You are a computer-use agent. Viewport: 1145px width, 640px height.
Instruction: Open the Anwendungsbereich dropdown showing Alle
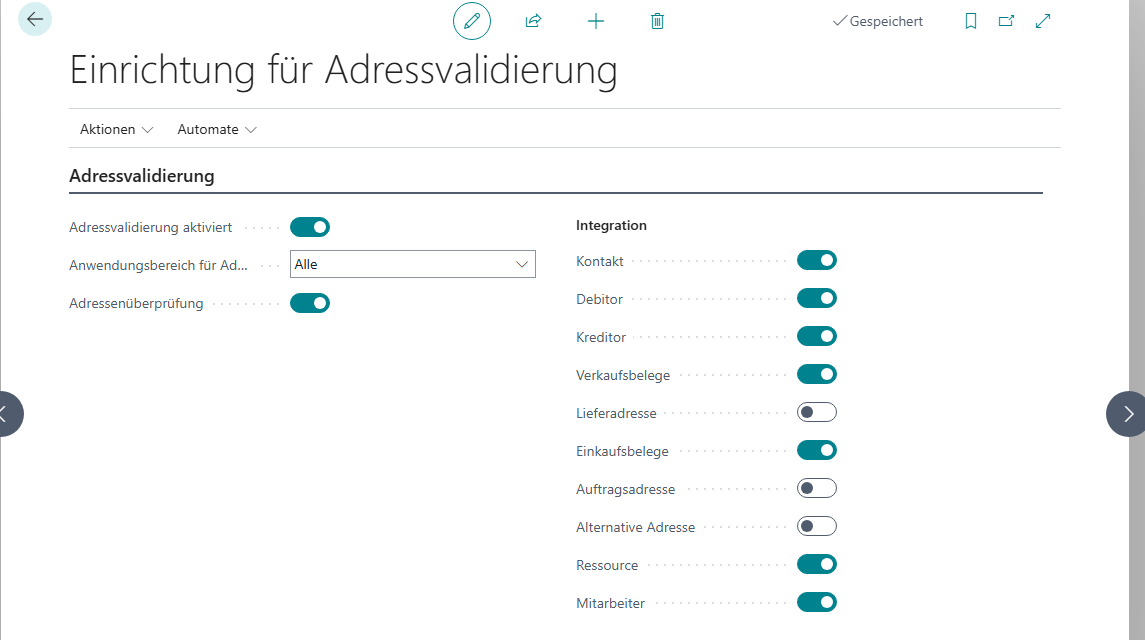coord(413,264)
